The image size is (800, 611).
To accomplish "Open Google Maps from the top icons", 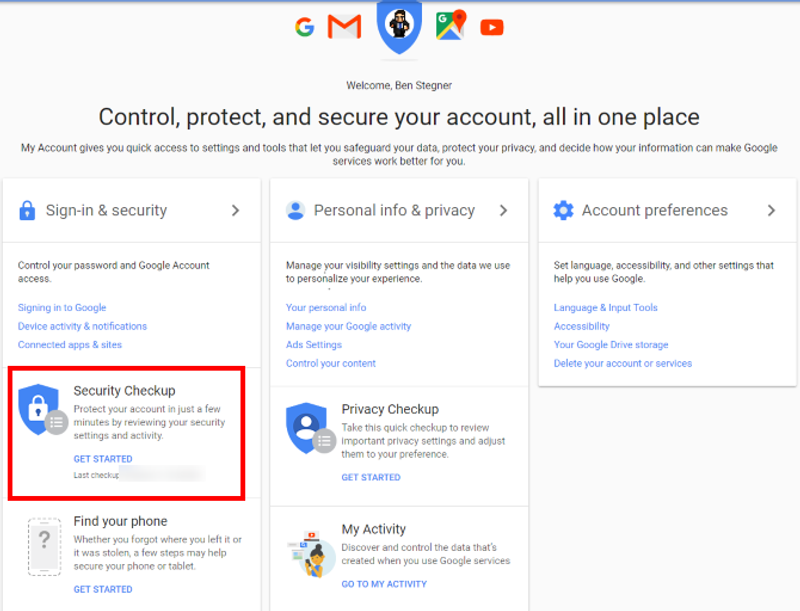I will pos(448,26).
